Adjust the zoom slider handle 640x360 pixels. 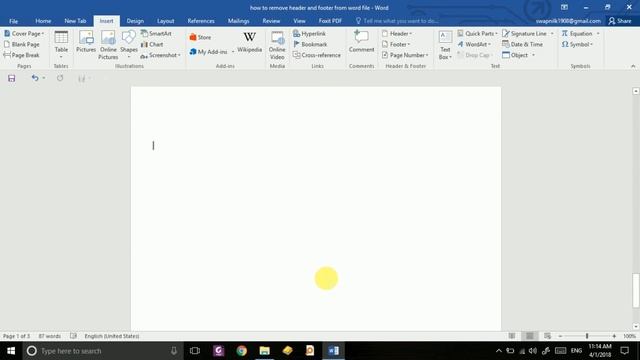(x=587, y=336)
